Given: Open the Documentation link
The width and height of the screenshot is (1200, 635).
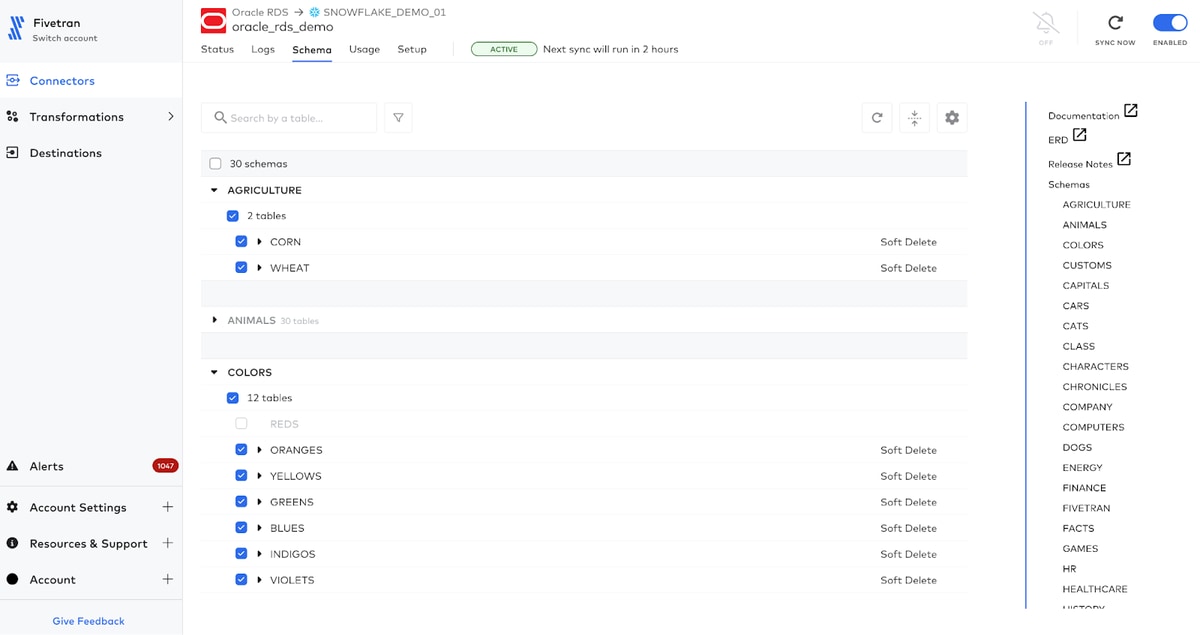Looking at the screenshot, I should point(1084,116).
